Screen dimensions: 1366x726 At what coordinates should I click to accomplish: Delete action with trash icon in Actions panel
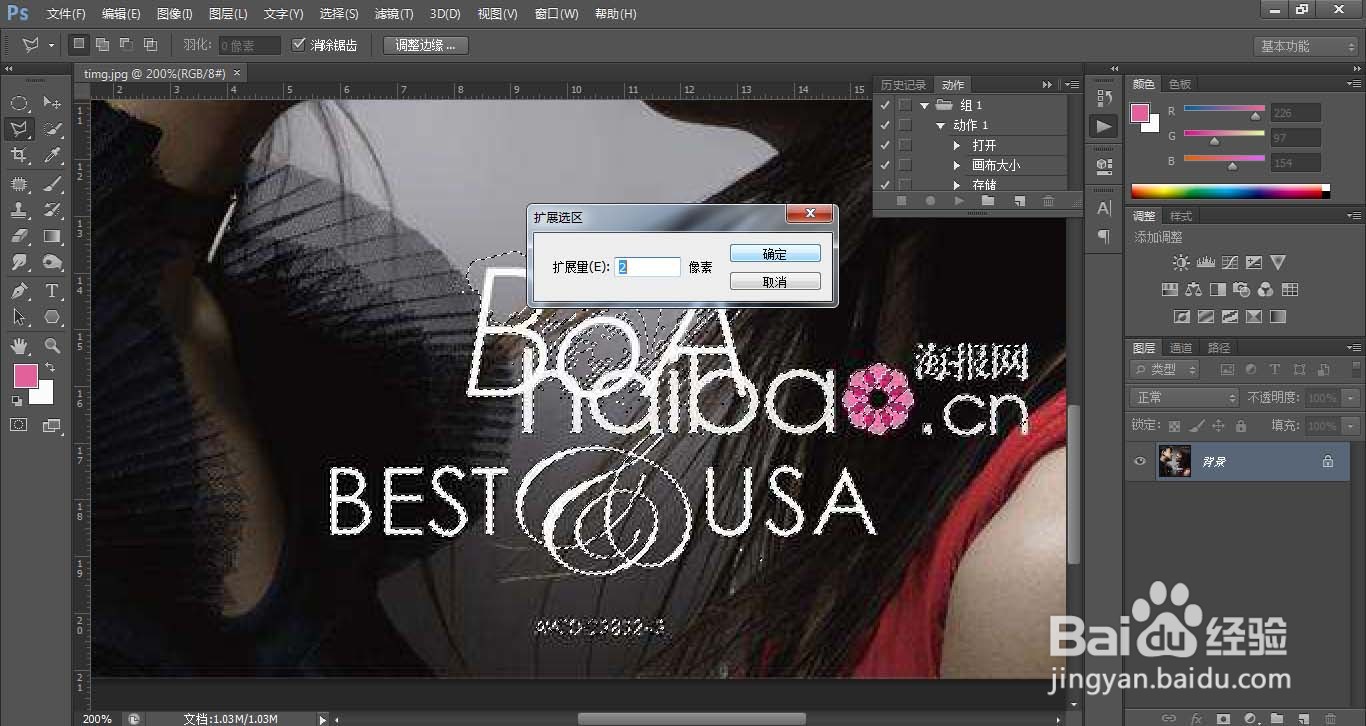(1048, 201)
